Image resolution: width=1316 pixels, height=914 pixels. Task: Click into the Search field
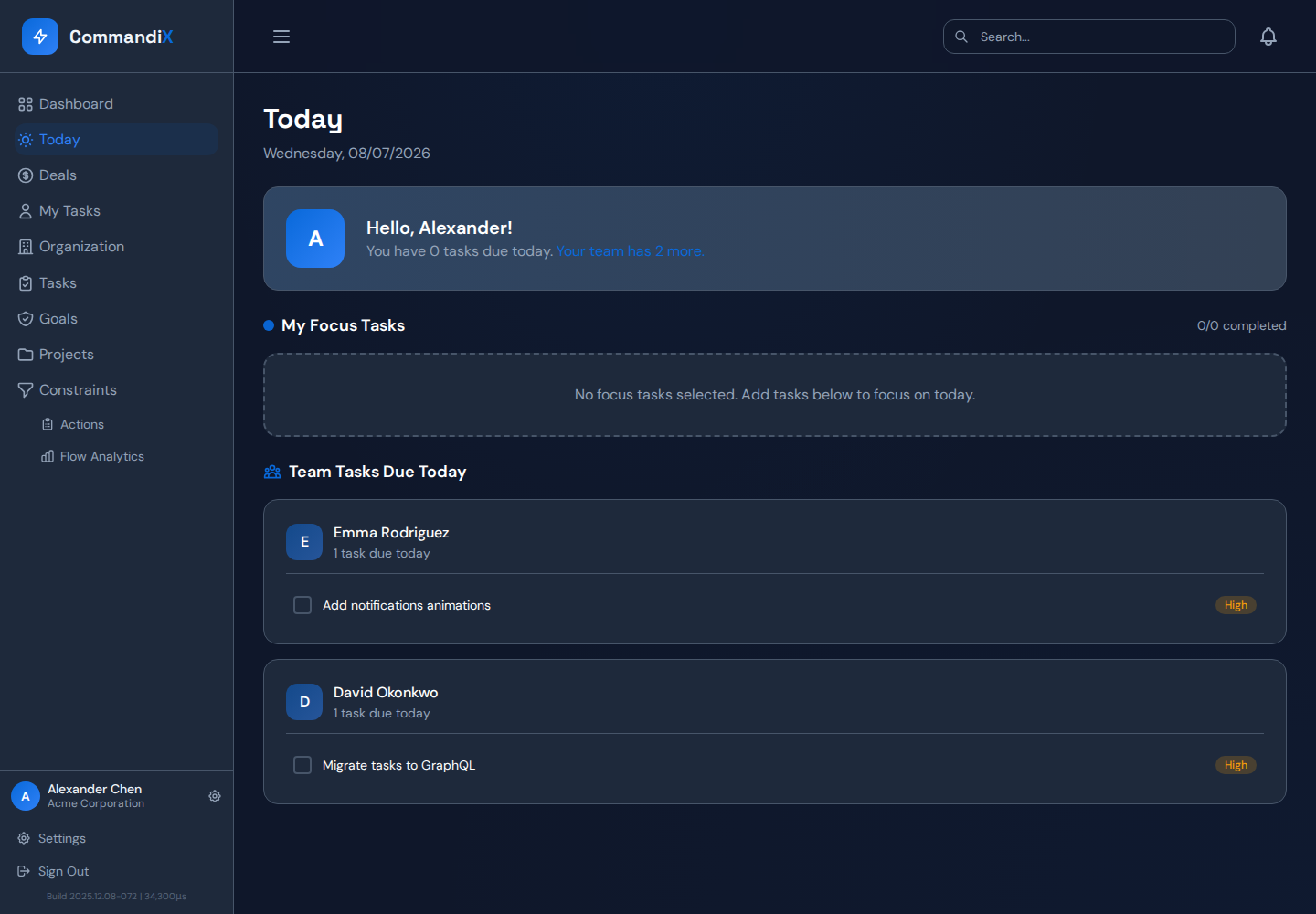pyautogui.click(x=1089, y=37)
